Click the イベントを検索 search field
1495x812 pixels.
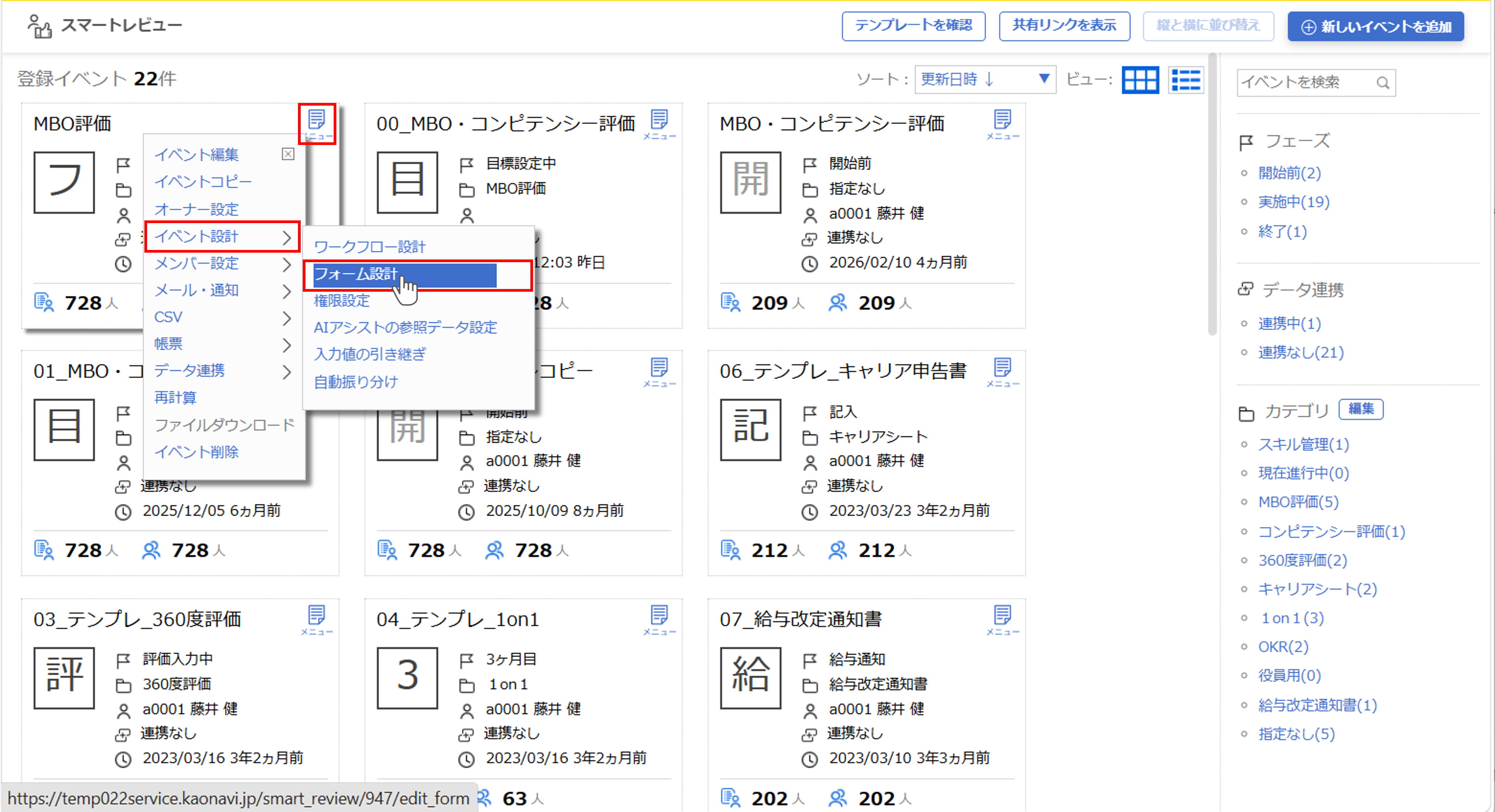point(1316,83)
